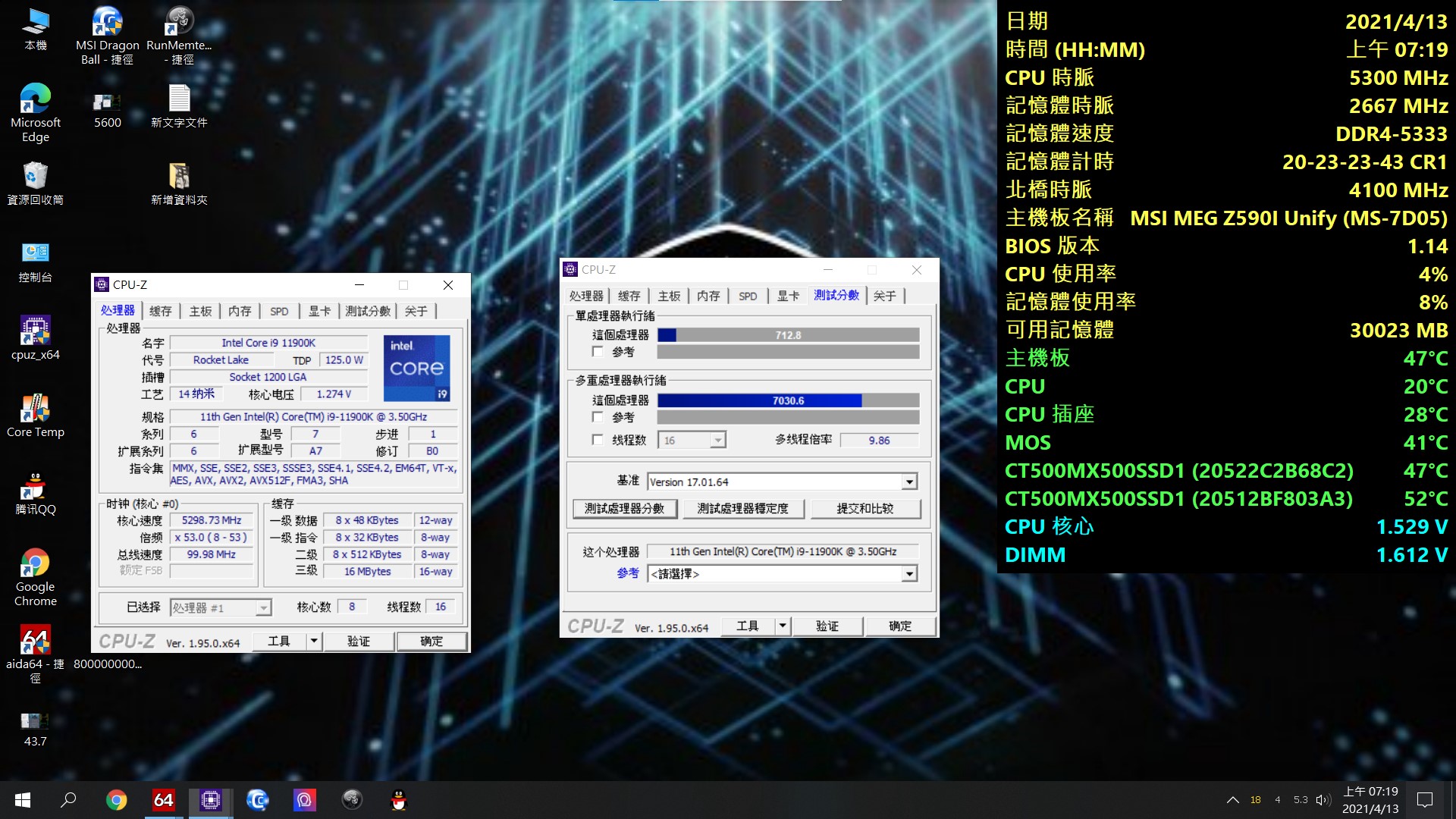Click the volume speaker tray icon
Screen dimensions: 1456x819
[x=1323, y=800]
